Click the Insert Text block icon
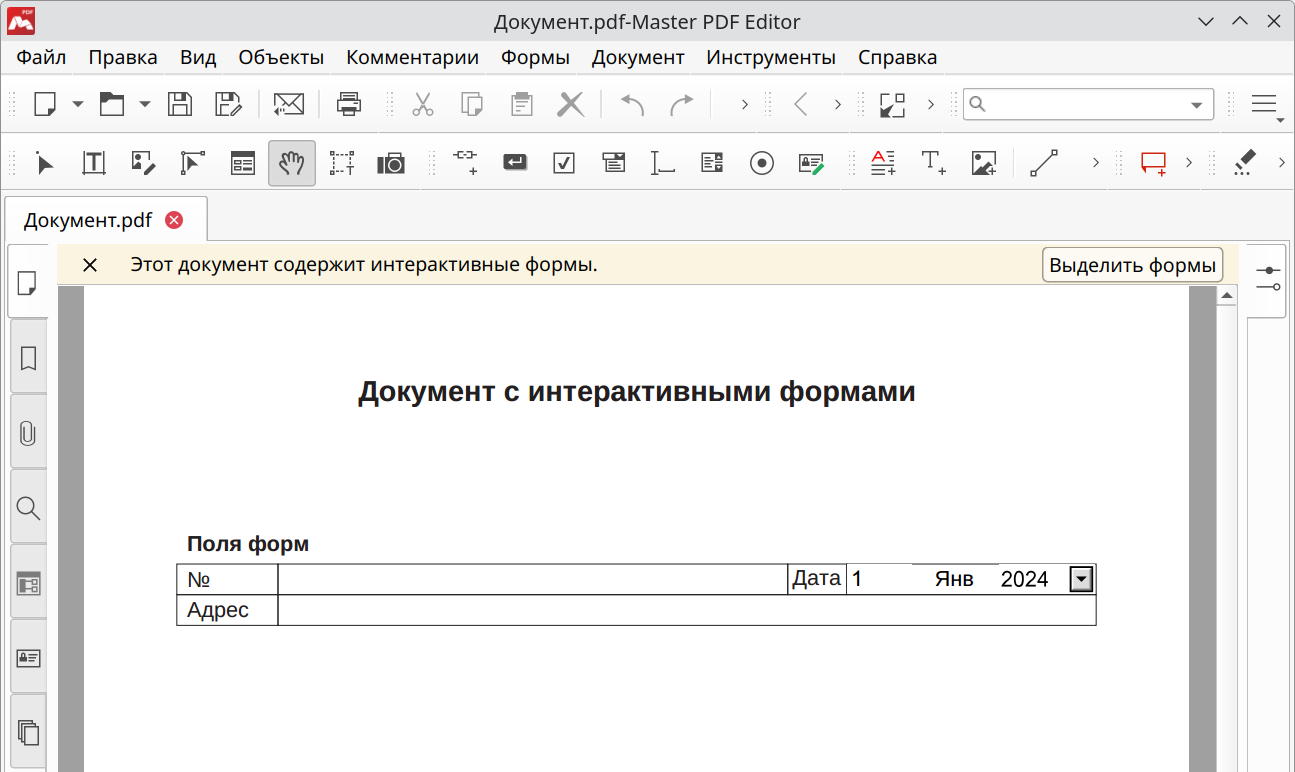Viewport: 1295px width, 772px height. [x=883, y=163]
